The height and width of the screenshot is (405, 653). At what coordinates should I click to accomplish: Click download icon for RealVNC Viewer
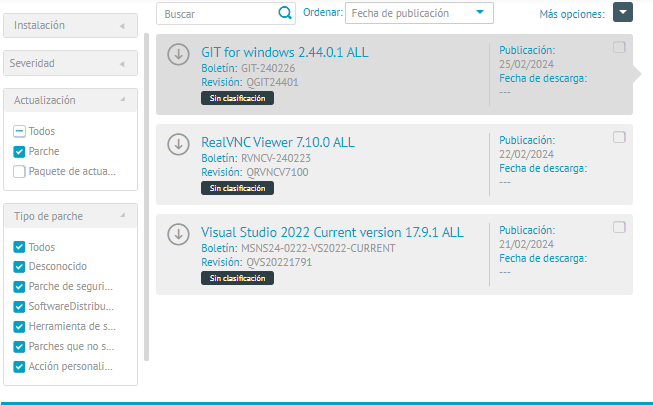179,144
